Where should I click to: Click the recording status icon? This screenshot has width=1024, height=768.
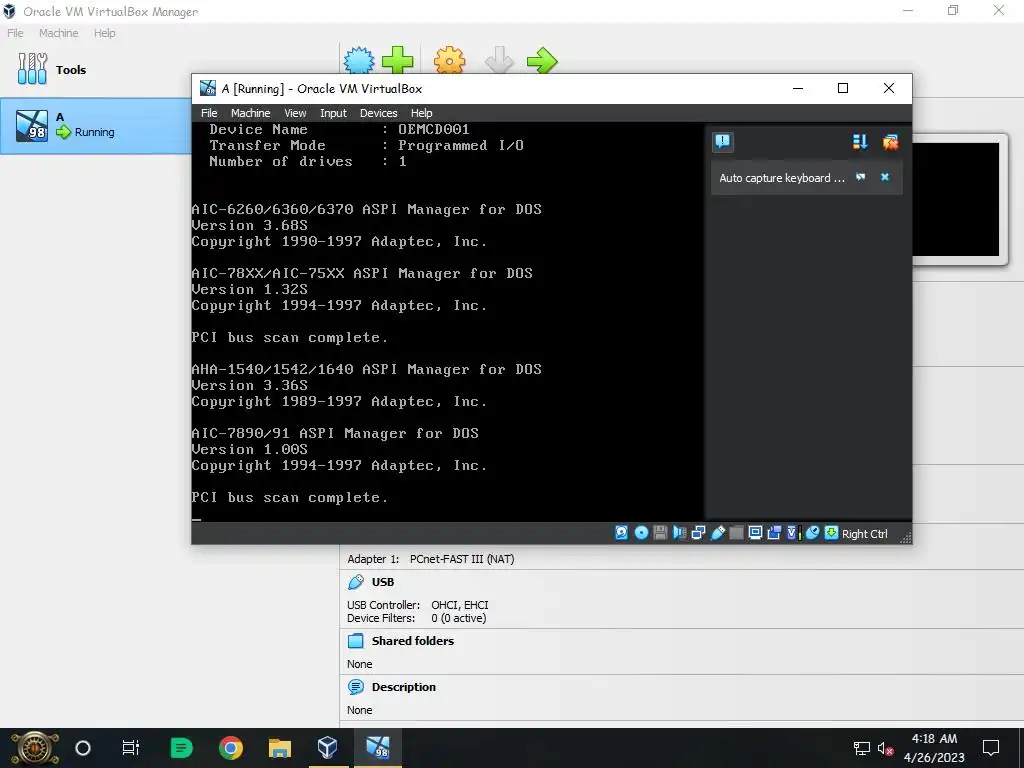pyautogui.click(x=774, y=533)
